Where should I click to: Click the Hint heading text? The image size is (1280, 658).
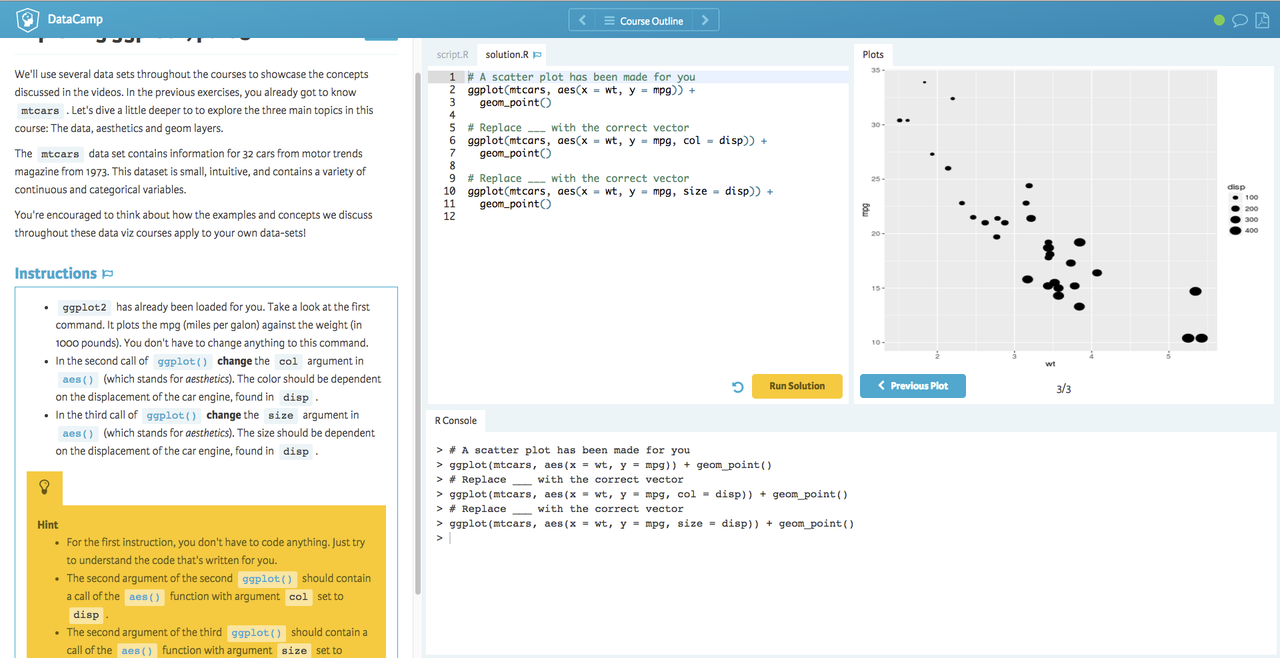[48, 524]
